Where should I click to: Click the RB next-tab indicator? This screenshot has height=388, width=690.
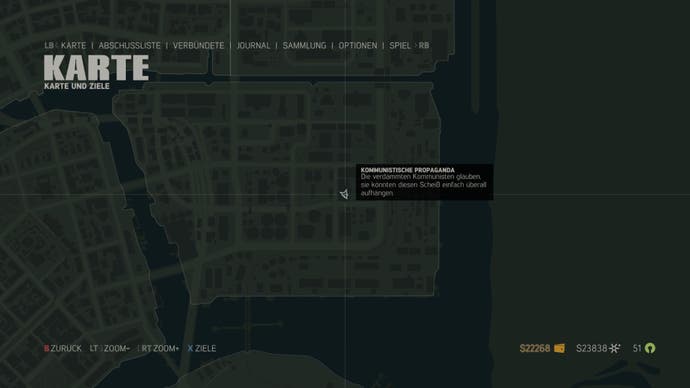pos(424,46)
